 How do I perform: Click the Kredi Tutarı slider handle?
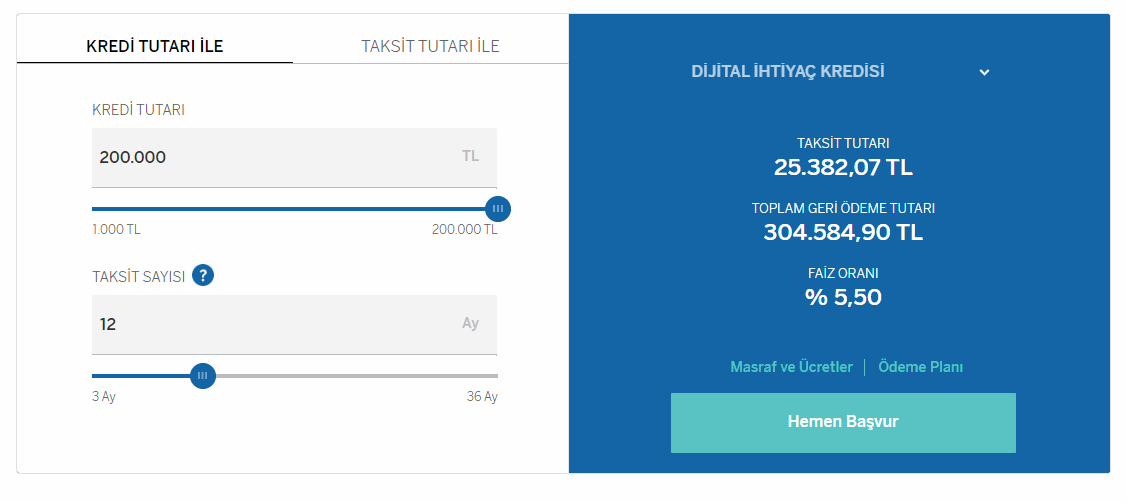pyautogui.click(x=498, y=209)
